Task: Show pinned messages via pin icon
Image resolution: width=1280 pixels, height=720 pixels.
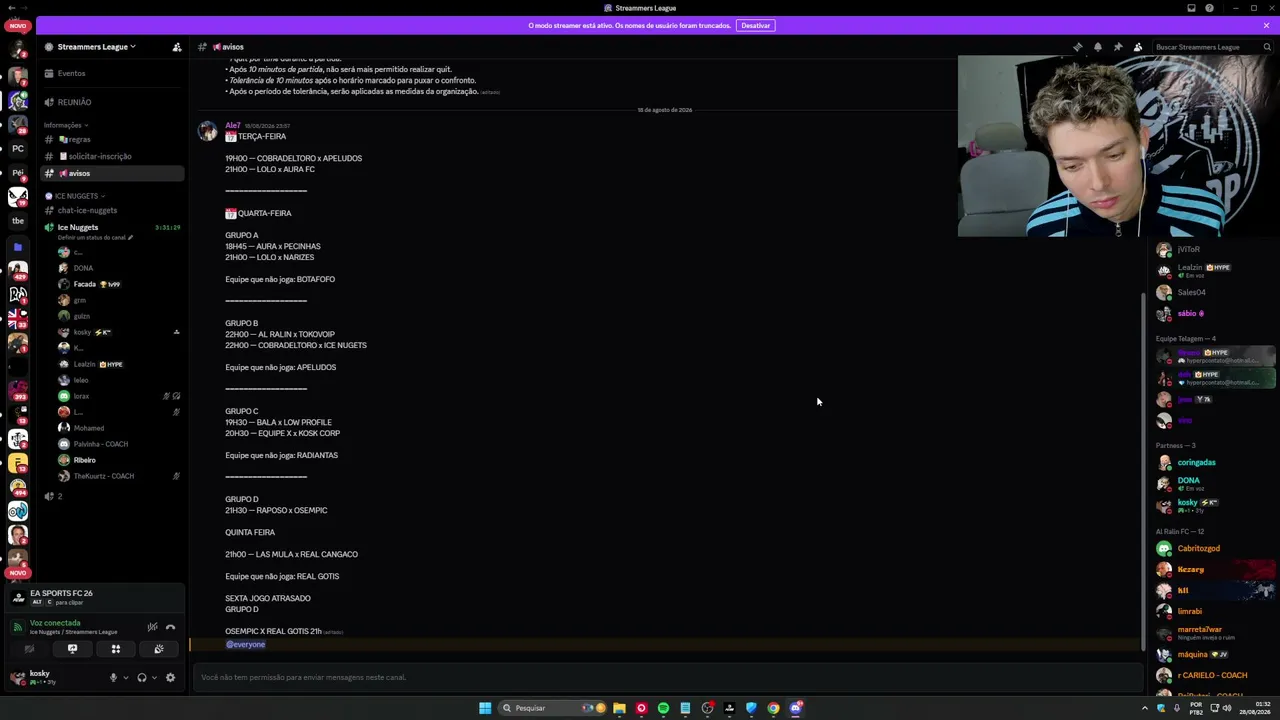Action: 1117,47
